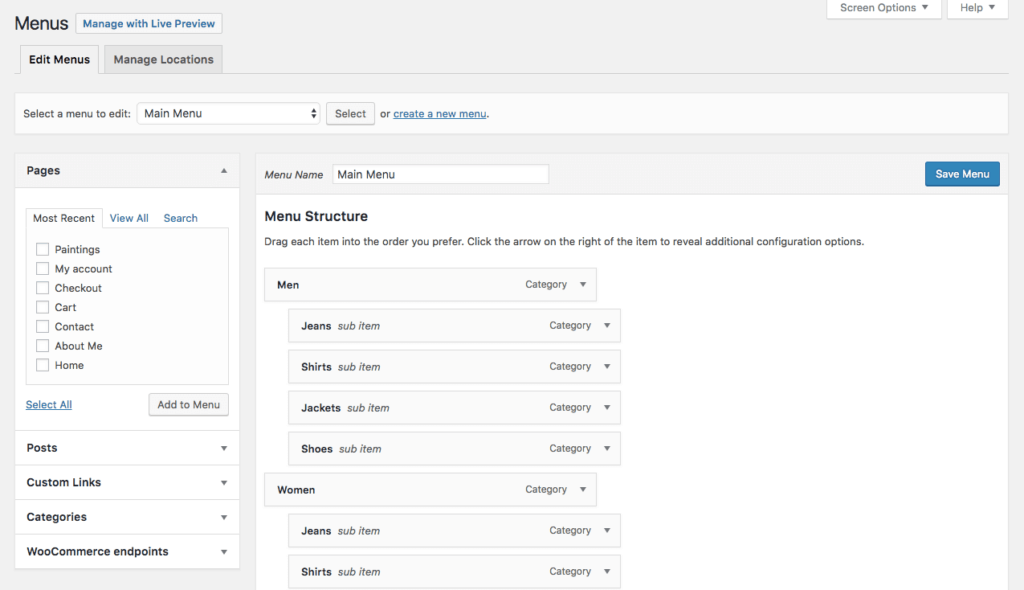Open the Help dropdown
Image resolution: width=1024 pixels, height=590 pixels.
coord(977,8)
